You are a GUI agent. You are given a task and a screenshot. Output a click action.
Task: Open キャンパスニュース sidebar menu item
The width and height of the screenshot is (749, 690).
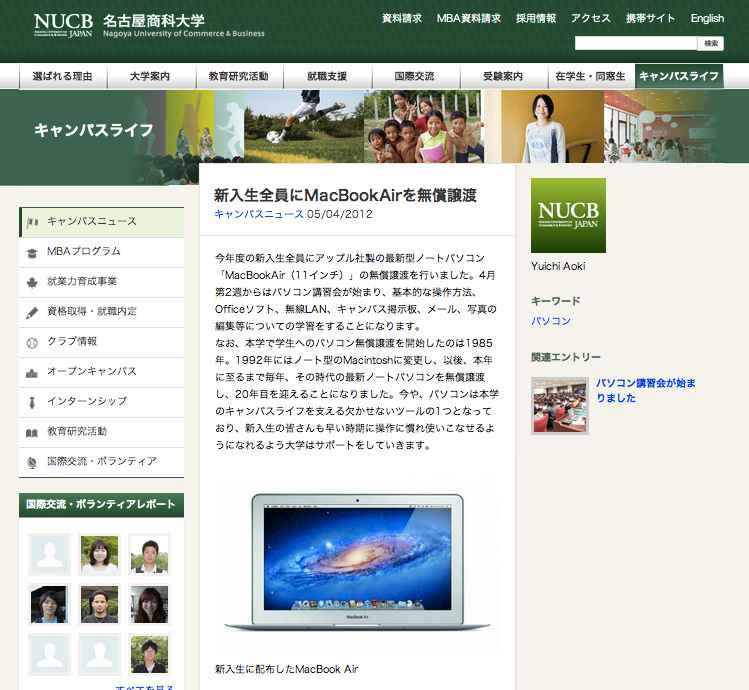101,222
